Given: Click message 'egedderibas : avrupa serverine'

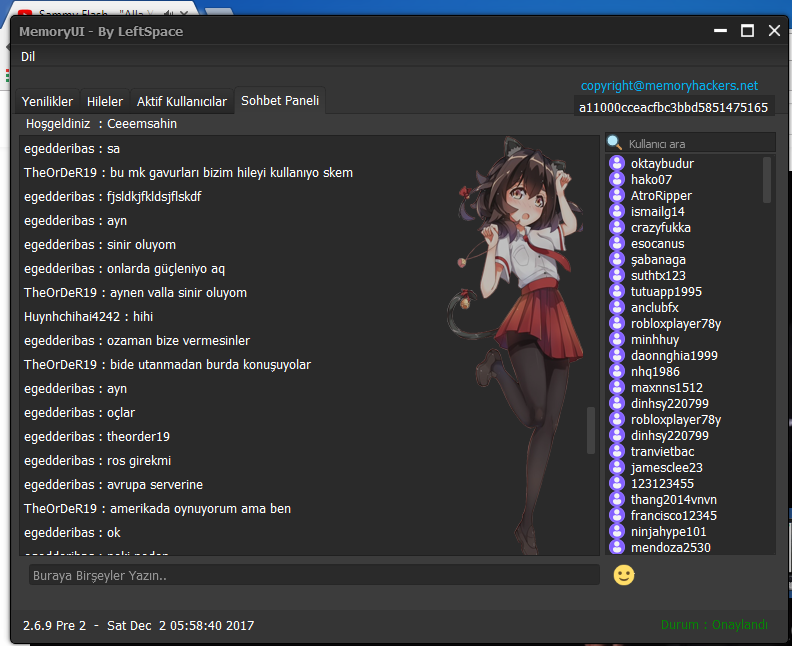Looking at the screenshot, I should click(113, 484).
